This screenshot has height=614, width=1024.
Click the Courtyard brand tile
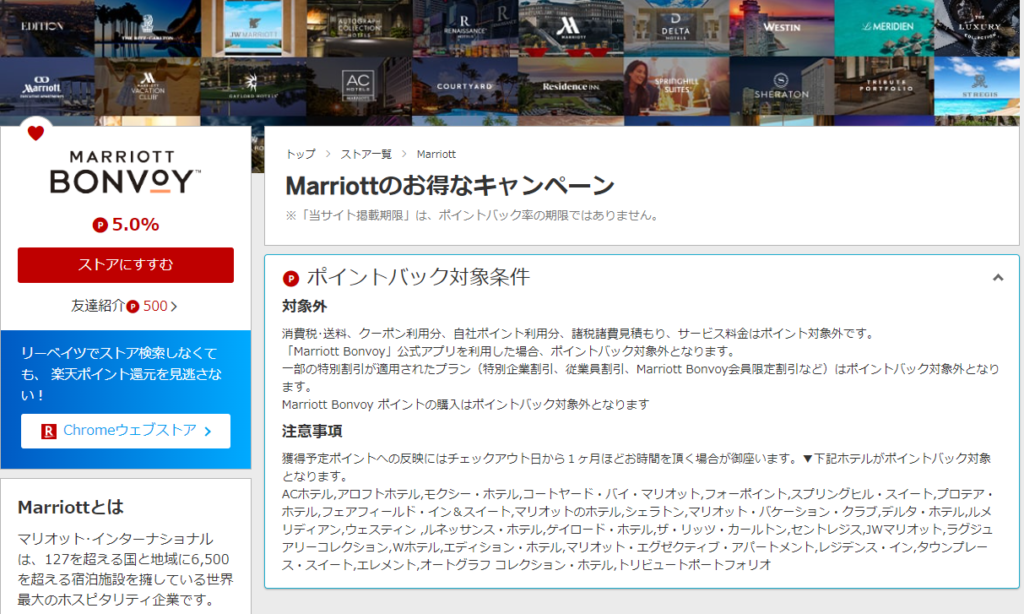click(465, 86)
